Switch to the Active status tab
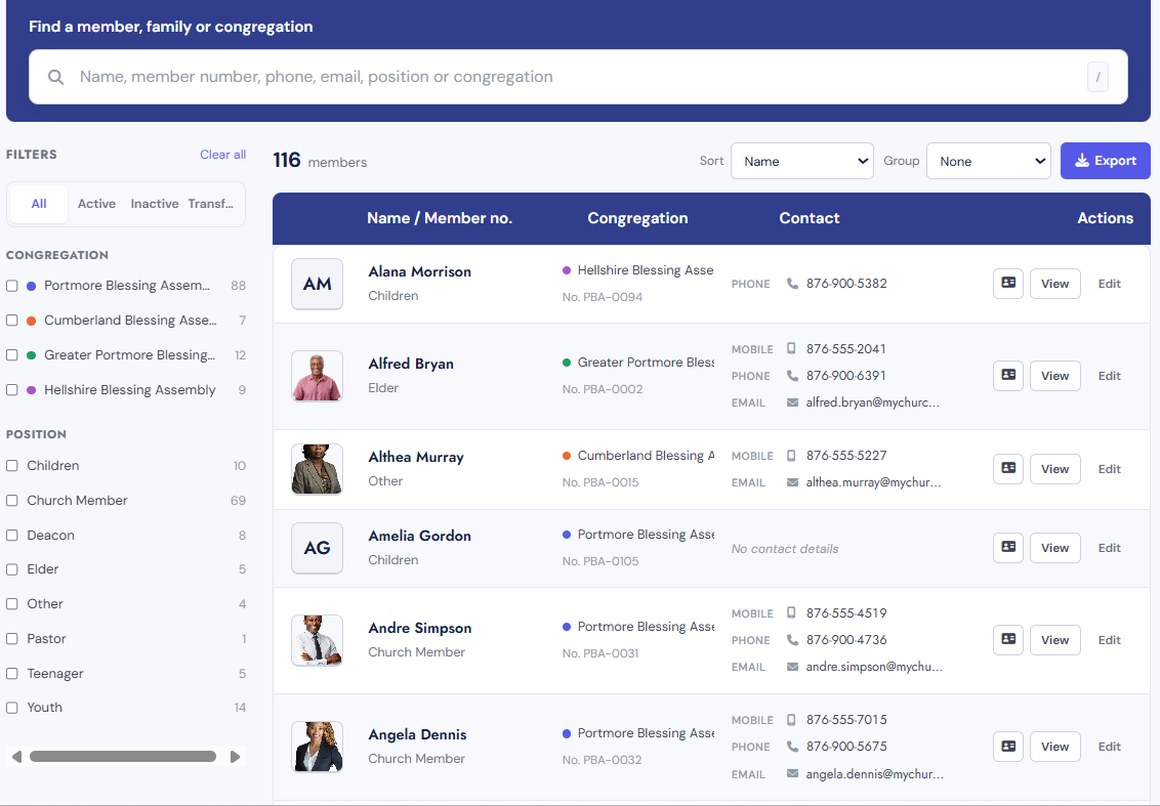Viewport: 1160px width, 806px height. point(97,204)
